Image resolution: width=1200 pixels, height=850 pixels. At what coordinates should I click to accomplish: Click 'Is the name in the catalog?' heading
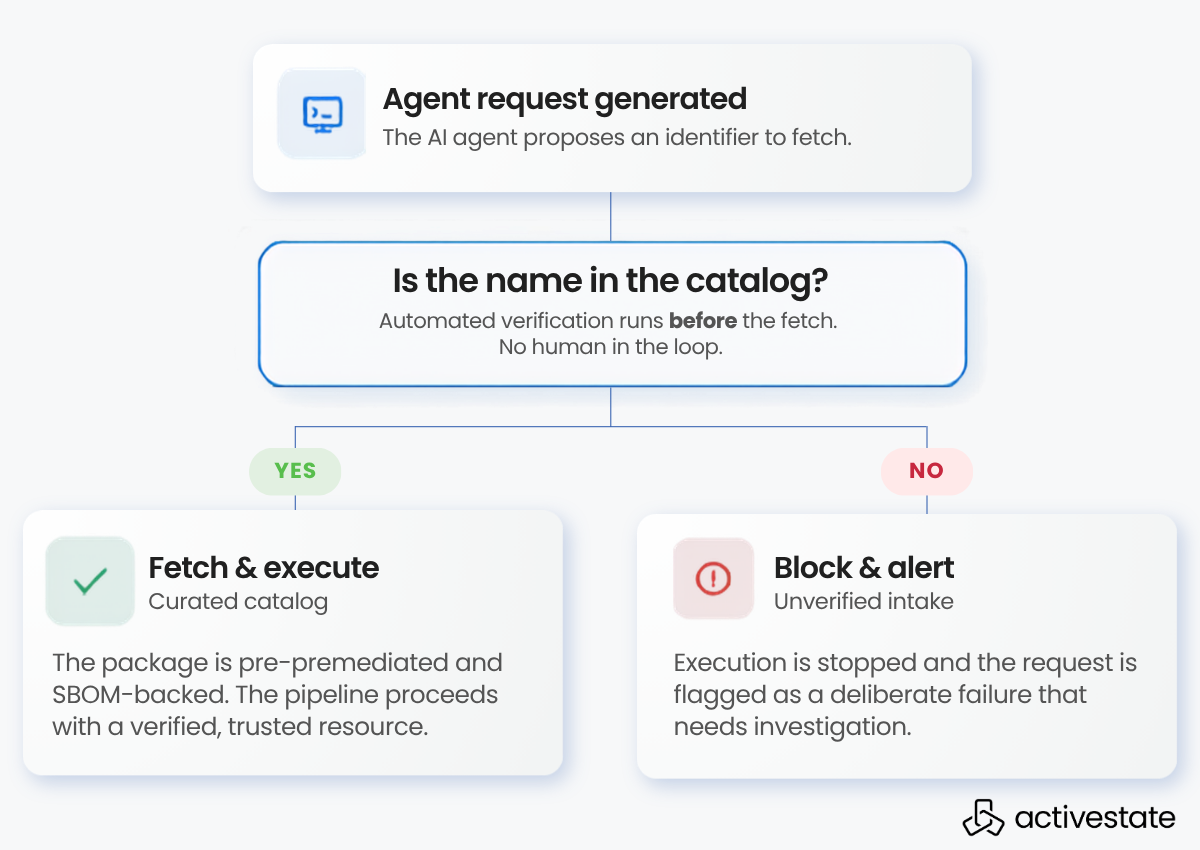tap(610, 281)
